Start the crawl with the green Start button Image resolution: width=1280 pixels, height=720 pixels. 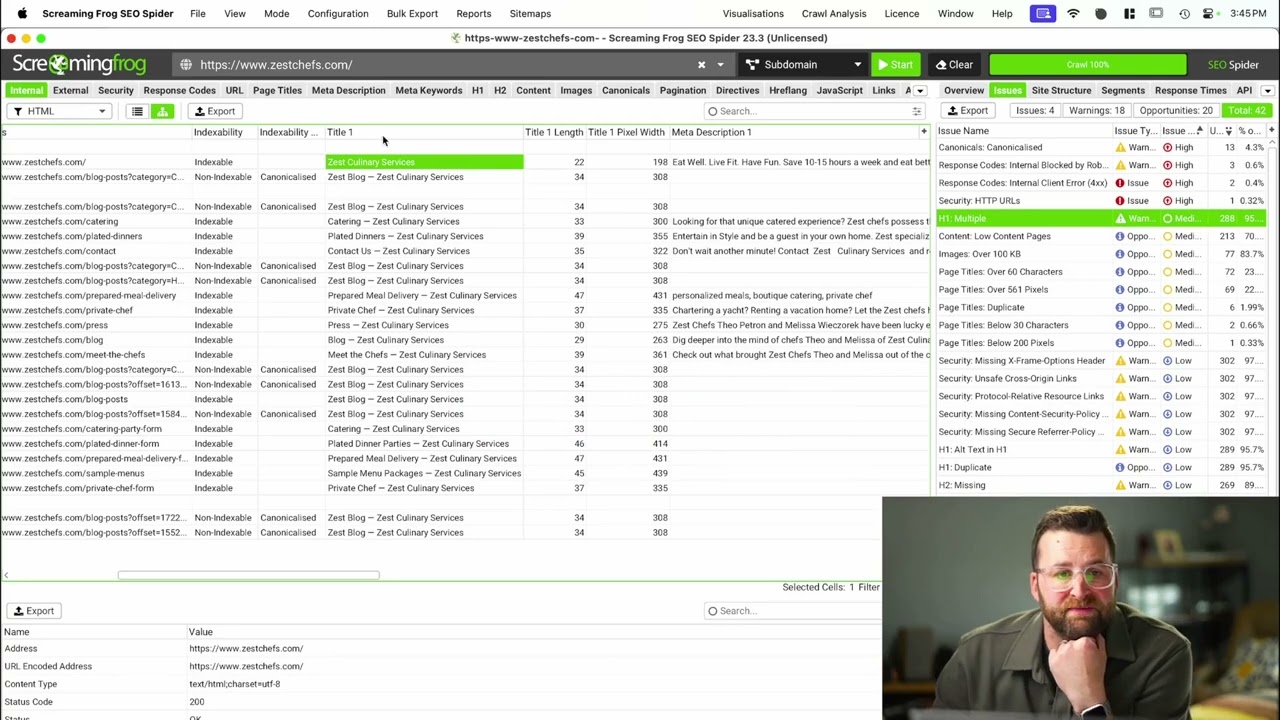point(895,65)
